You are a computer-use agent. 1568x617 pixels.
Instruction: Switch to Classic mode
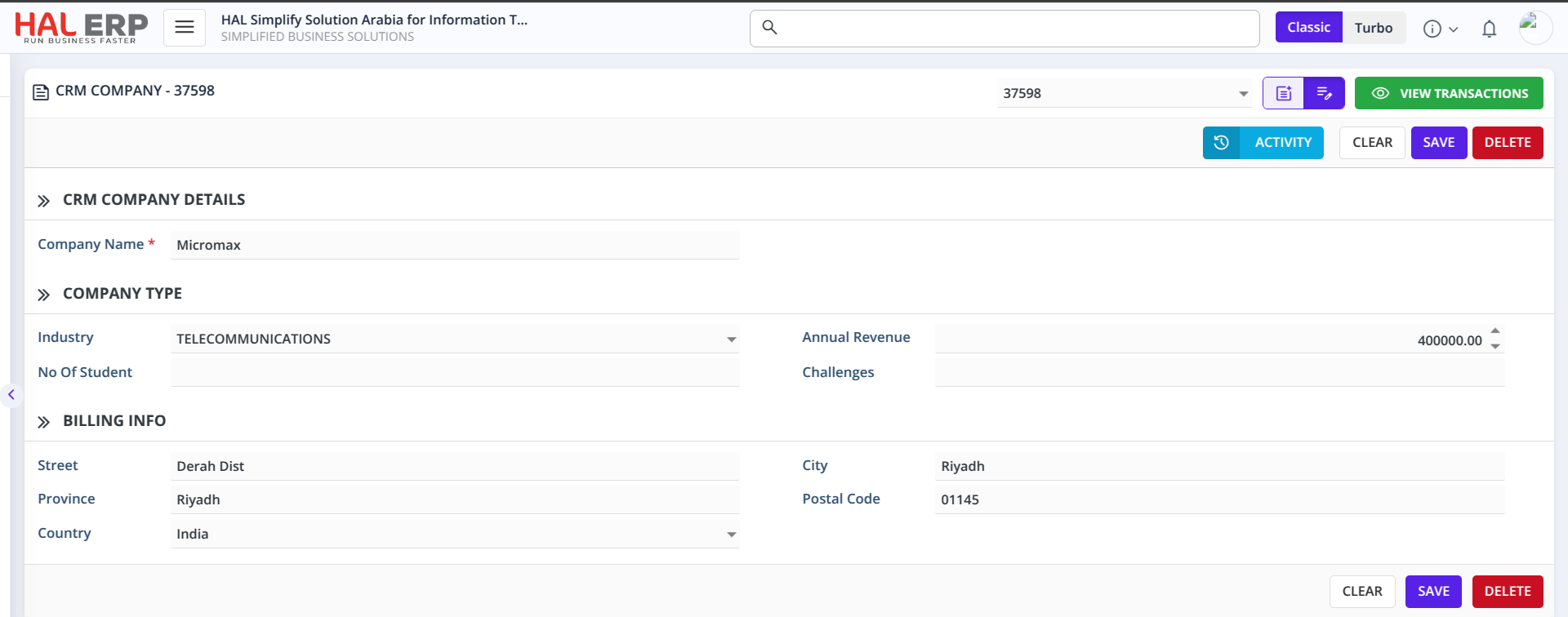[x=1308, y=28]
